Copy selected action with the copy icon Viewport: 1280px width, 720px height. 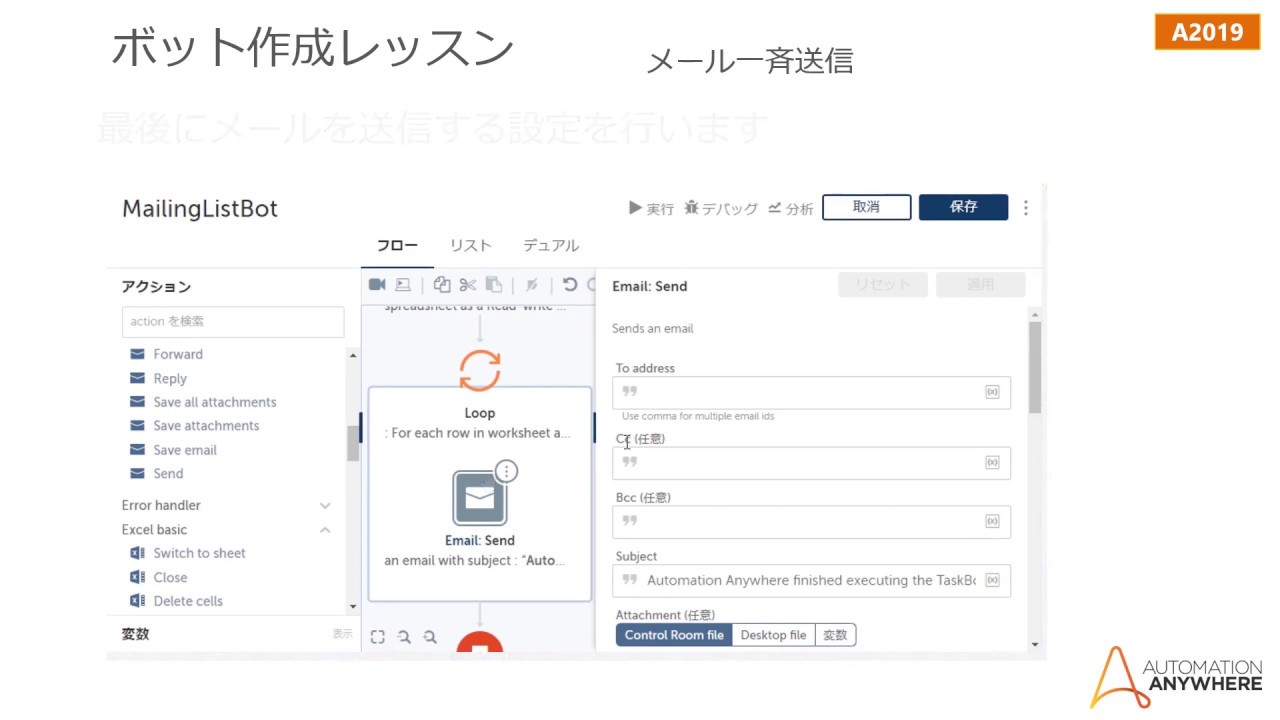(442, 285)
